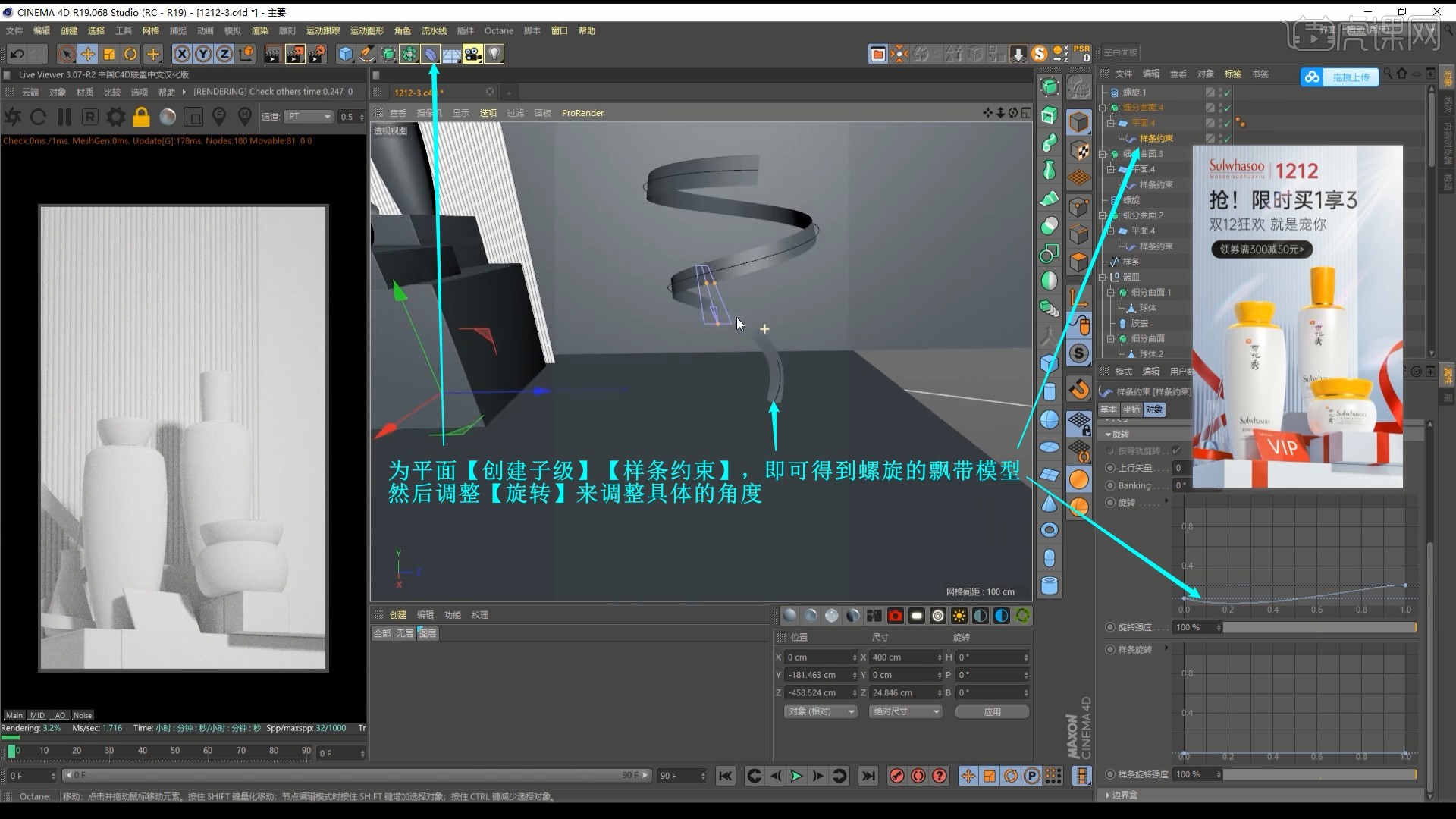Viewport: 1456px width, 819px height.
Task: Collapse the 器皿 group node
Action: tap(1103, 277)
